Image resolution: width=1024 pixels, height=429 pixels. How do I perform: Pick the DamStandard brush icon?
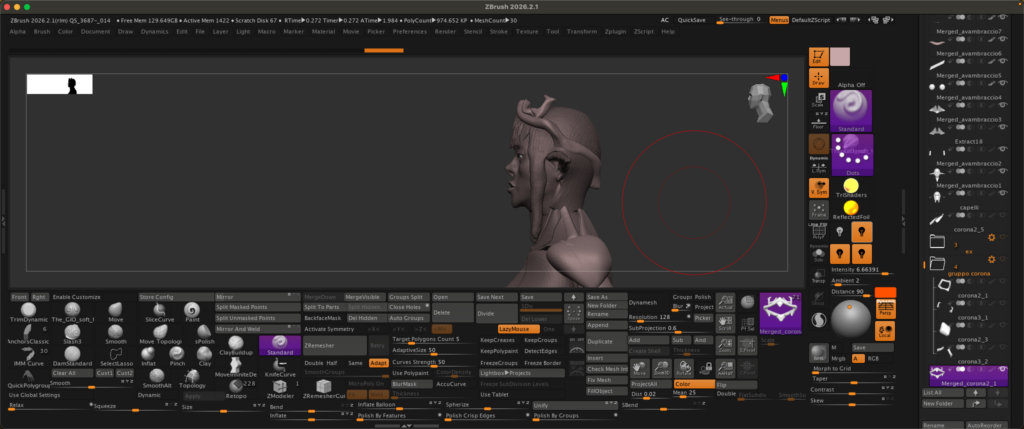(x=72, y=357)
